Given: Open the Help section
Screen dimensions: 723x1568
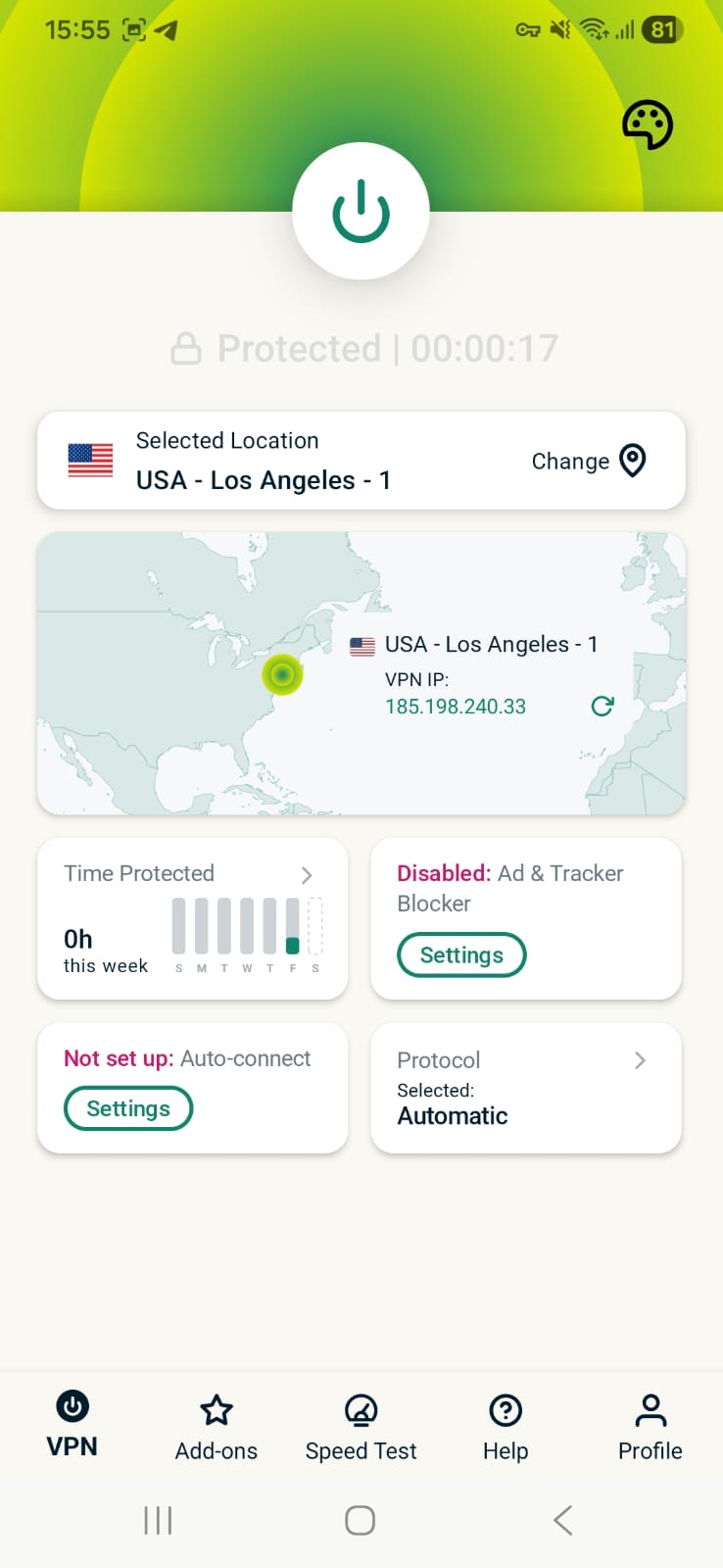Looking at the screenshot, I should (505, 1428).
